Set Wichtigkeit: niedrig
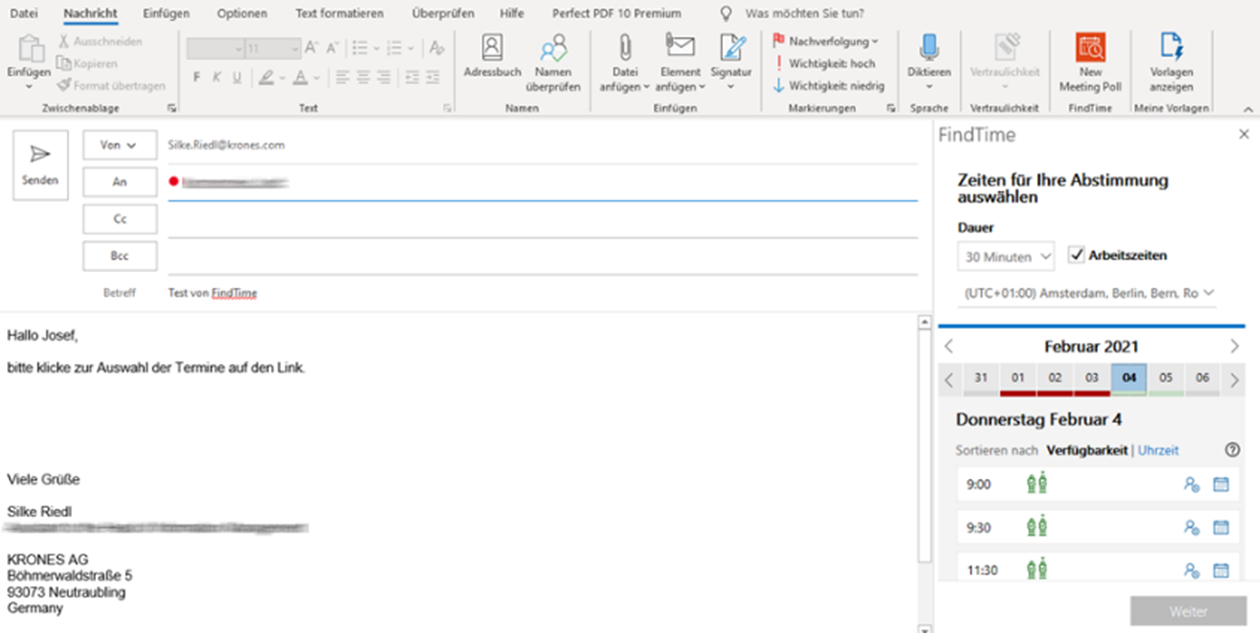Image resolution: width=1260 pixels, height=633 pixels. pyautogui.click(x=829, y=86)
